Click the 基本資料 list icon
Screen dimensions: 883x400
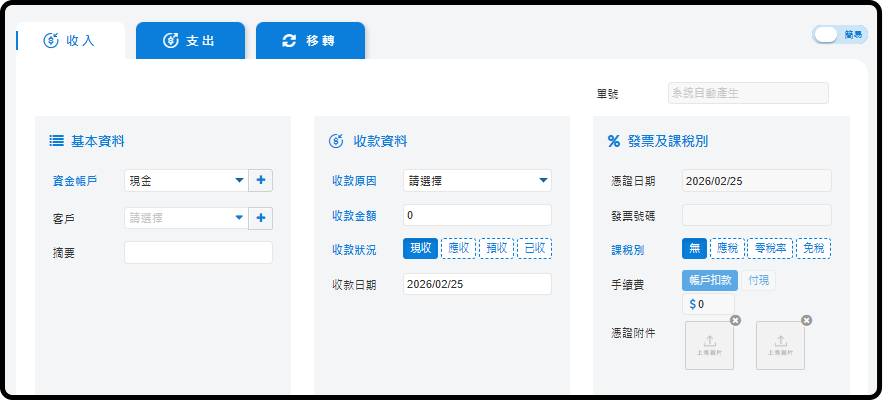pyautogui.click(x=56, y=141)
